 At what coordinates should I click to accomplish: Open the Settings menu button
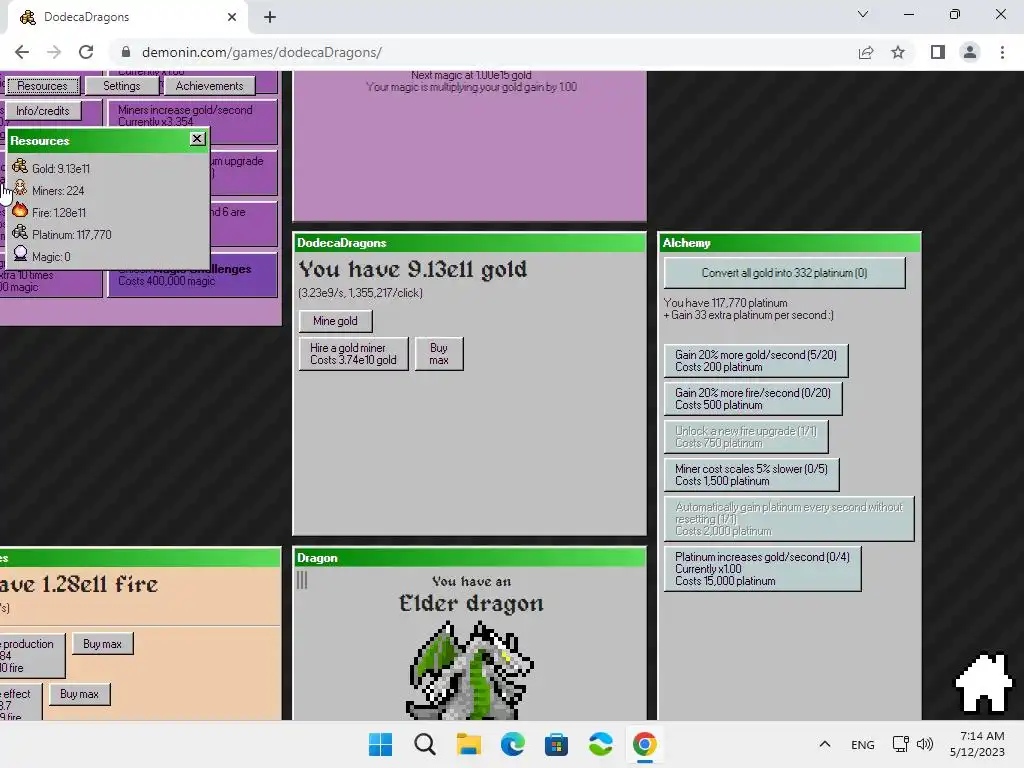121,86
